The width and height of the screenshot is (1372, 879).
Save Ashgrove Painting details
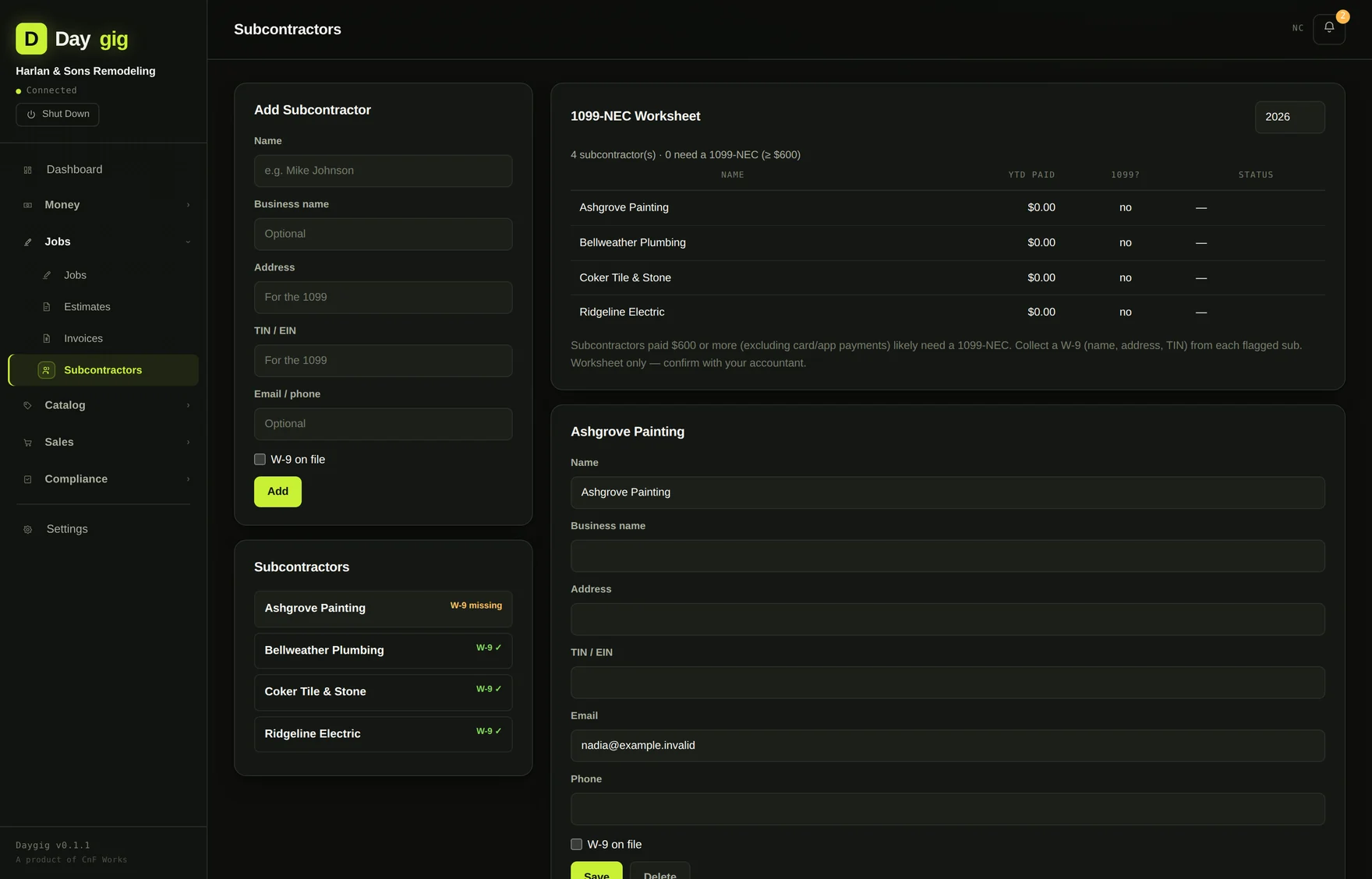pyautogui.click(x=596, y=870)
